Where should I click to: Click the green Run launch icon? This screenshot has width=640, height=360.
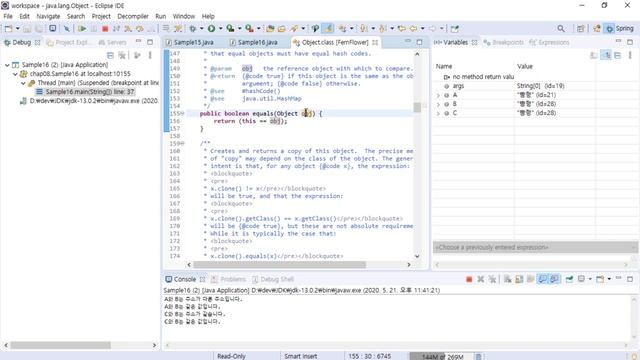tap(211, 29)
